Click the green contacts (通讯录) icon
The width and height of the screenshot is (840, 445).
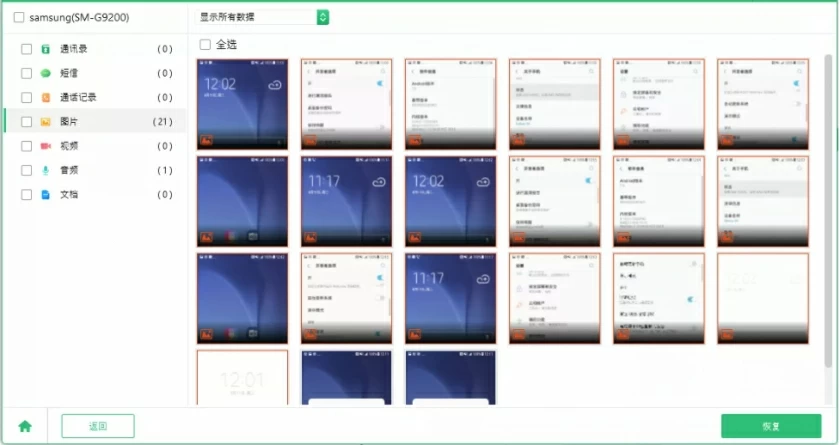coord(45,48)
